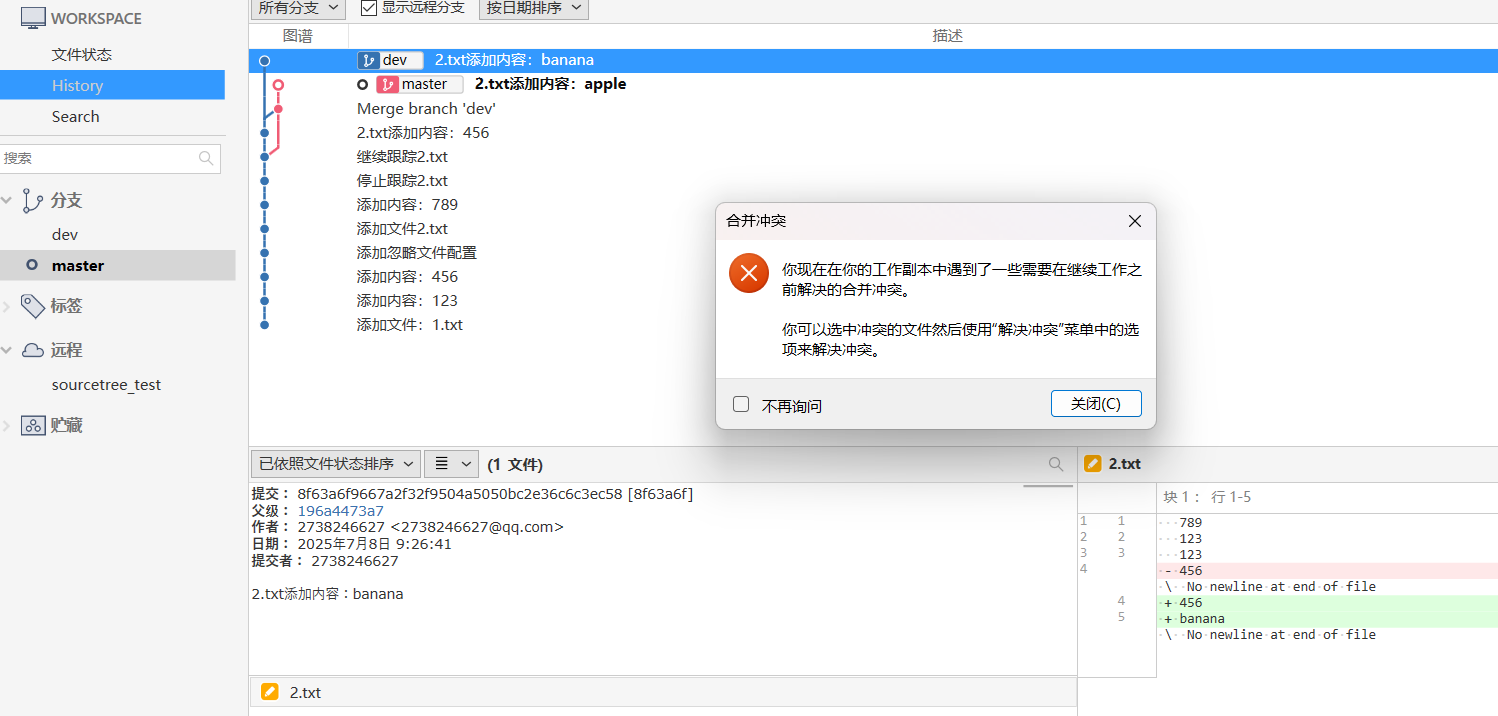
Task: Click the current-branch circle marker beside master in sidebar
Action: click(x=32, y=265)
